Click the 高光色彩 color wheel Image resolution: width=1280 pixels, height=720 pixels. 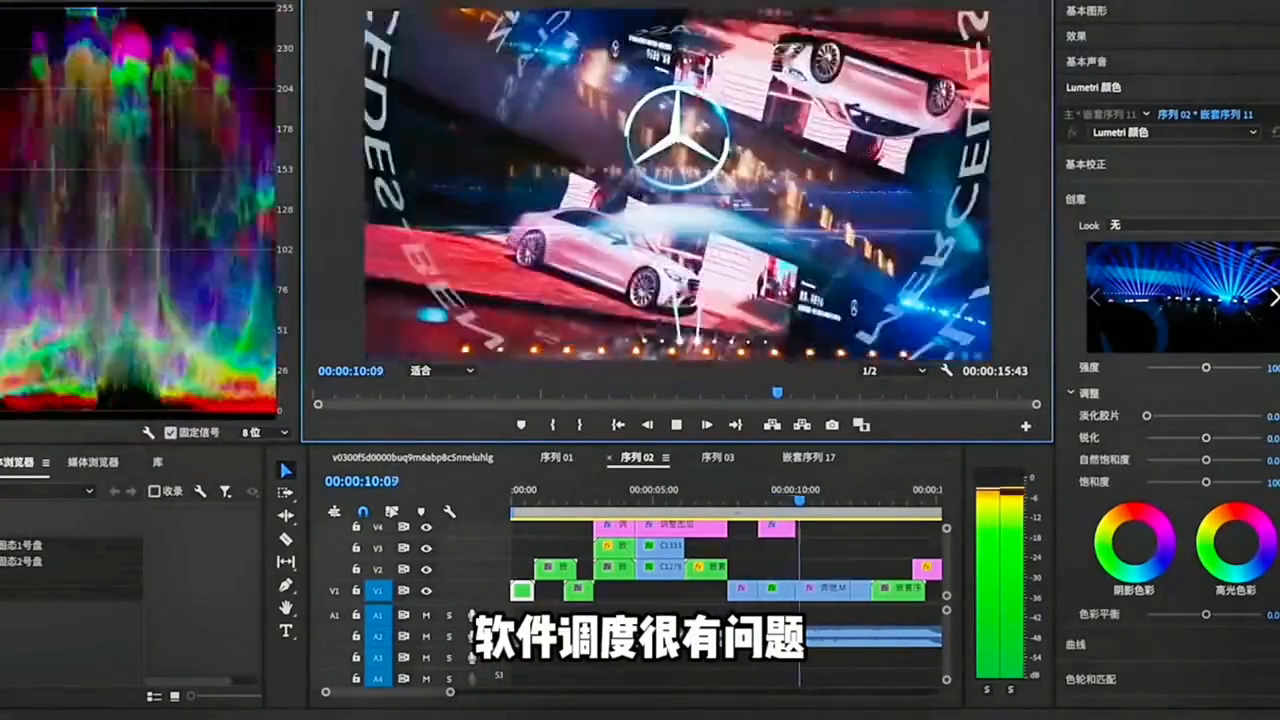click(1236, 541)
